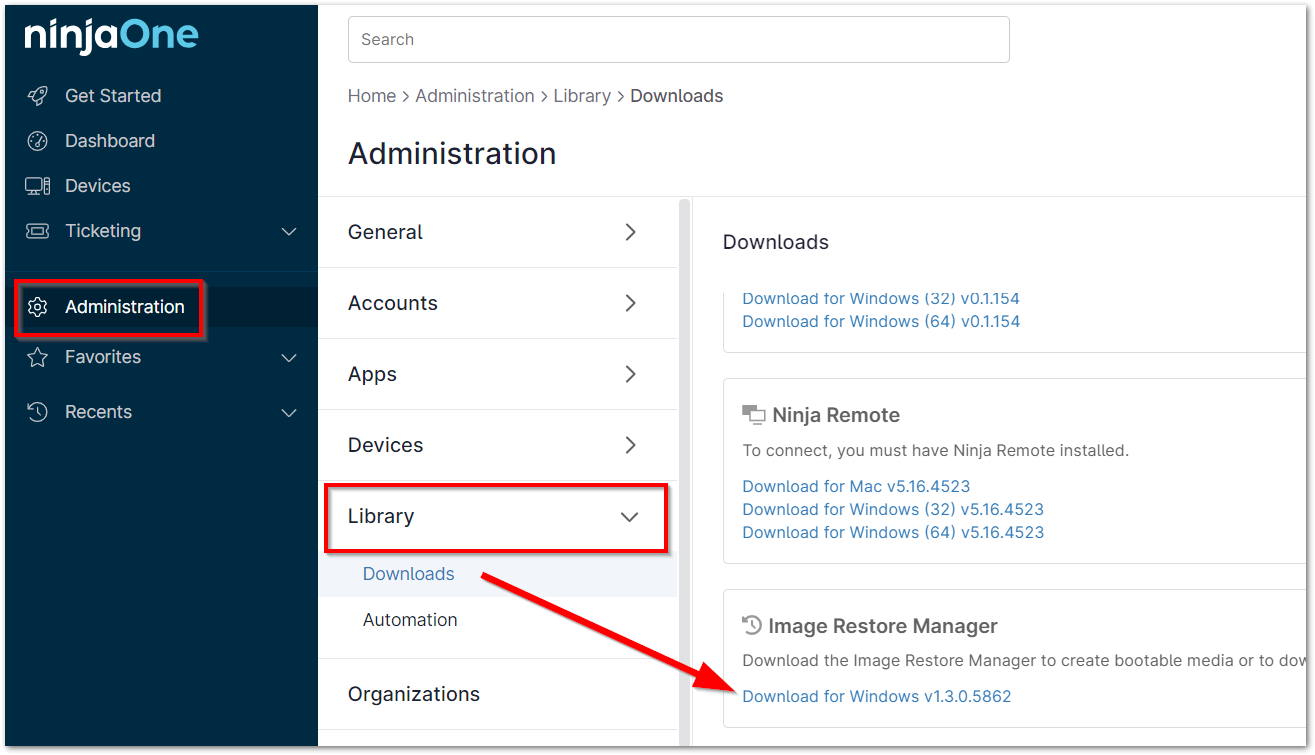
Task: Switch to the Automation tab
Action: [x=410, y=620]
